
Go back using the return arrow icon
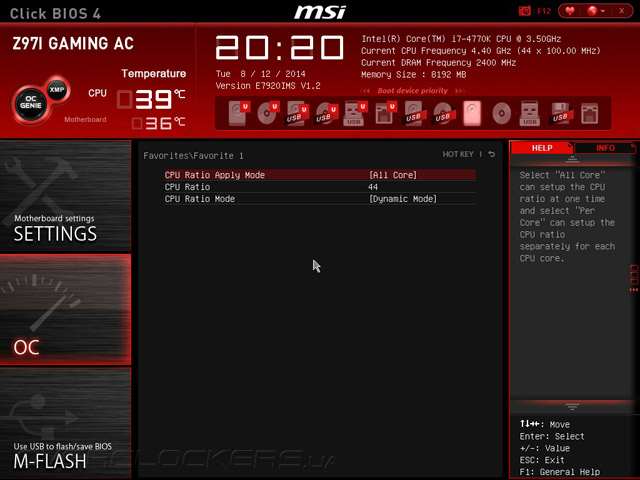pos(492,154)
